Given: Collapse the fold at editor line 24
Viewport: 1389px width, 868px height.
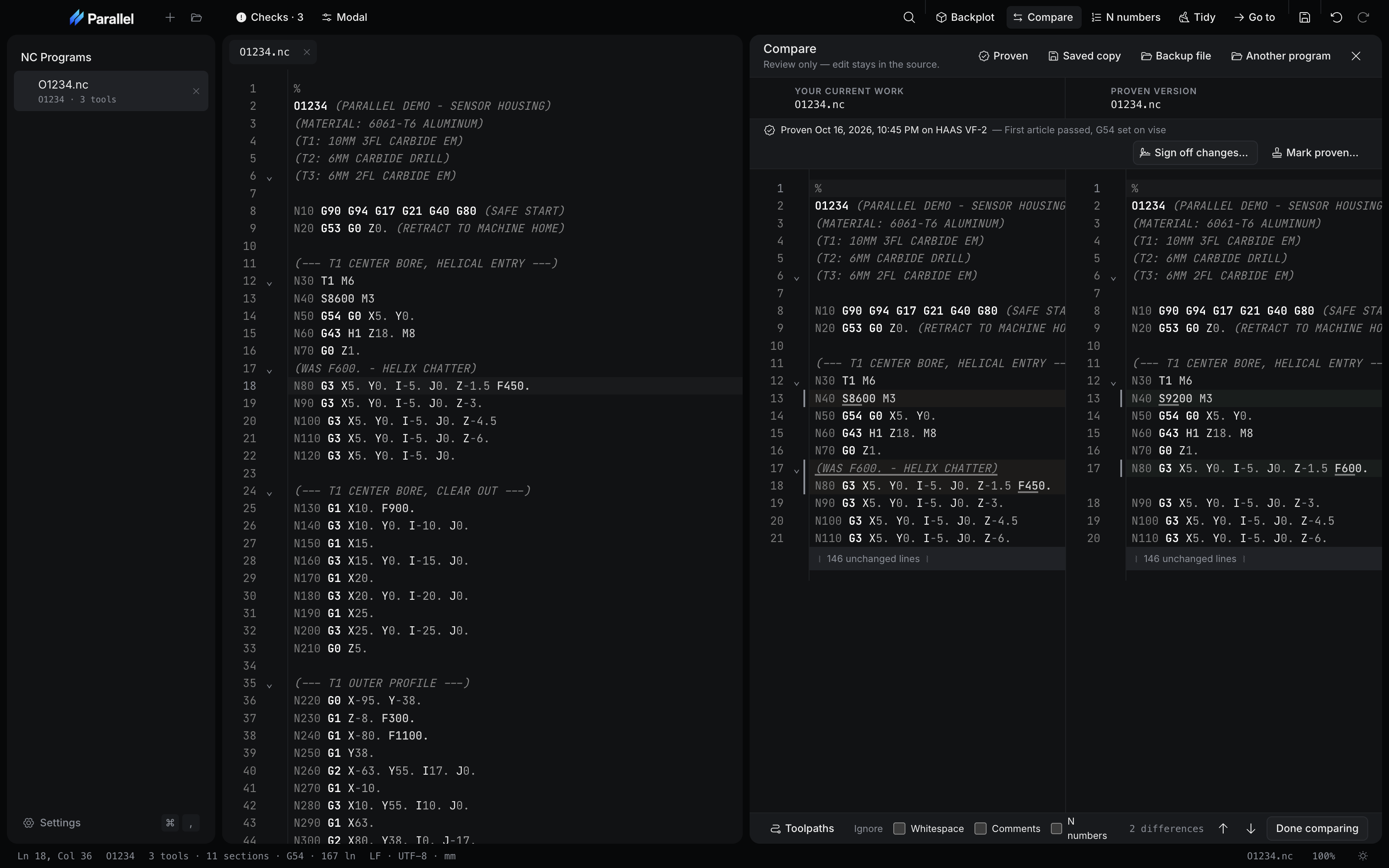Looking at the screenshot, I should (x=269, y=493).
